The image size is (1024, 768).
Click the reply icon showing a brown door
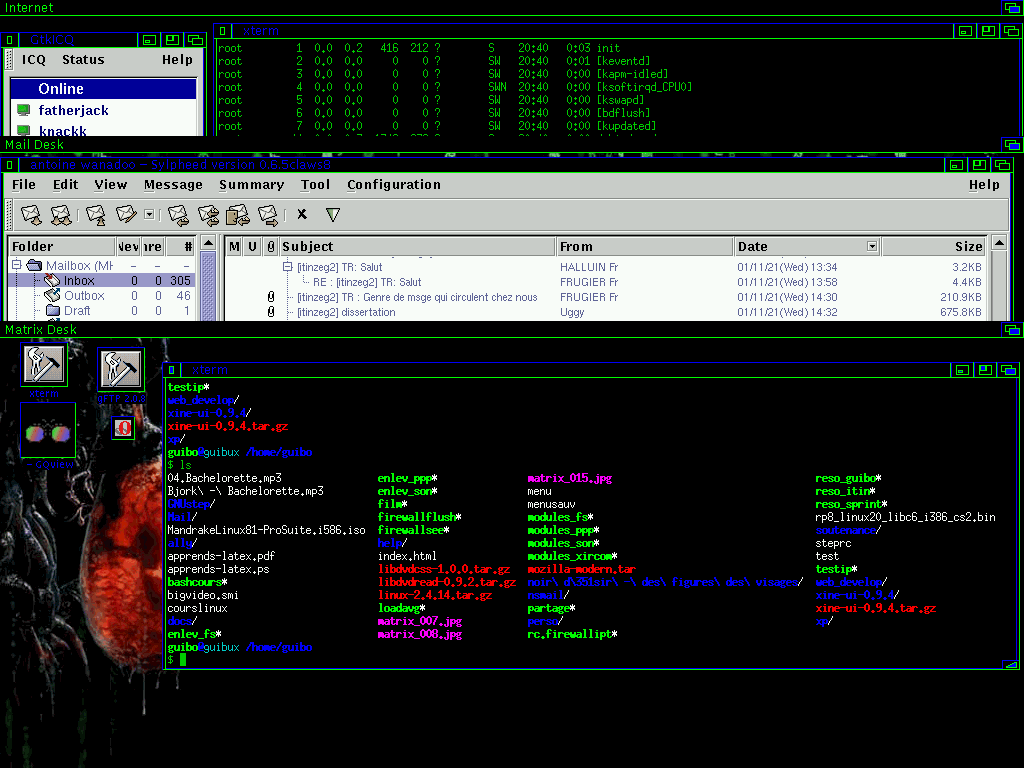pyautogui.click(x=238, y=214)
